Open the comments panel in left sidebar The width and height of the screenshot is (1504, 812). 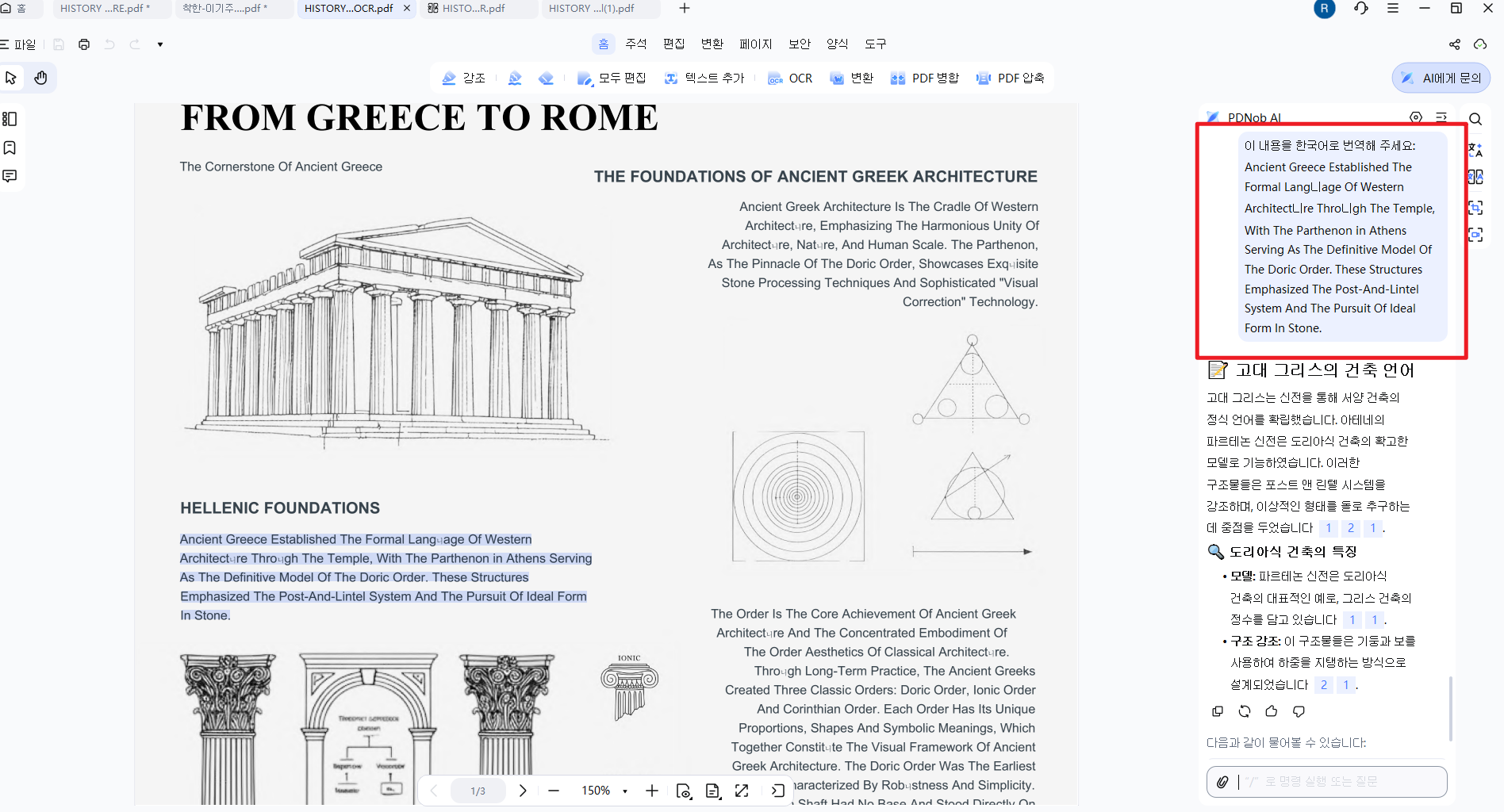click(10, 176)
